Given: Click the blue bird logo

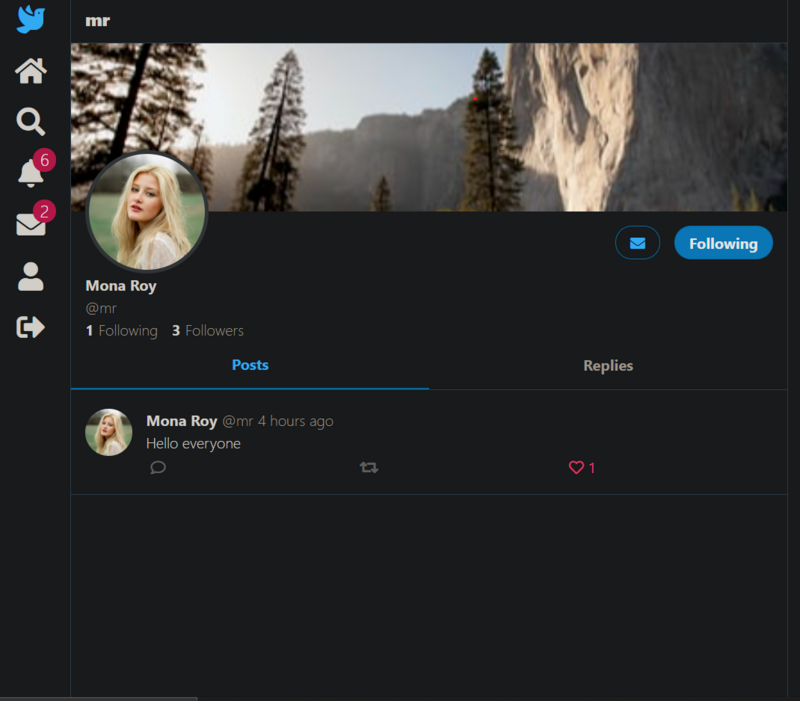Looking at the screenshot, I should click(x=31, y=19).
